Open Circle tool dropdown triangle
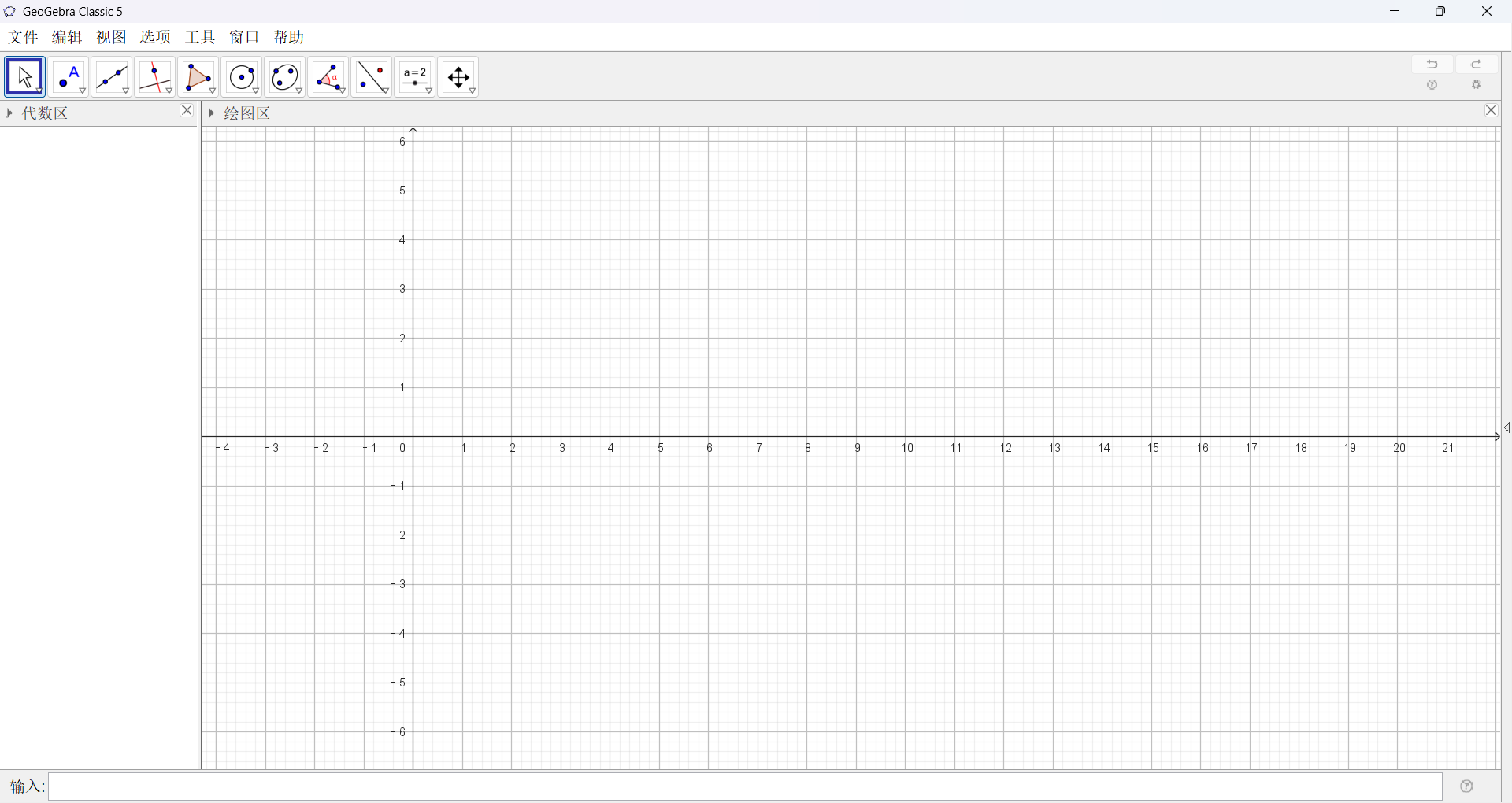The height and width of the screenshot is (803, 1512). tap(256, 91)
